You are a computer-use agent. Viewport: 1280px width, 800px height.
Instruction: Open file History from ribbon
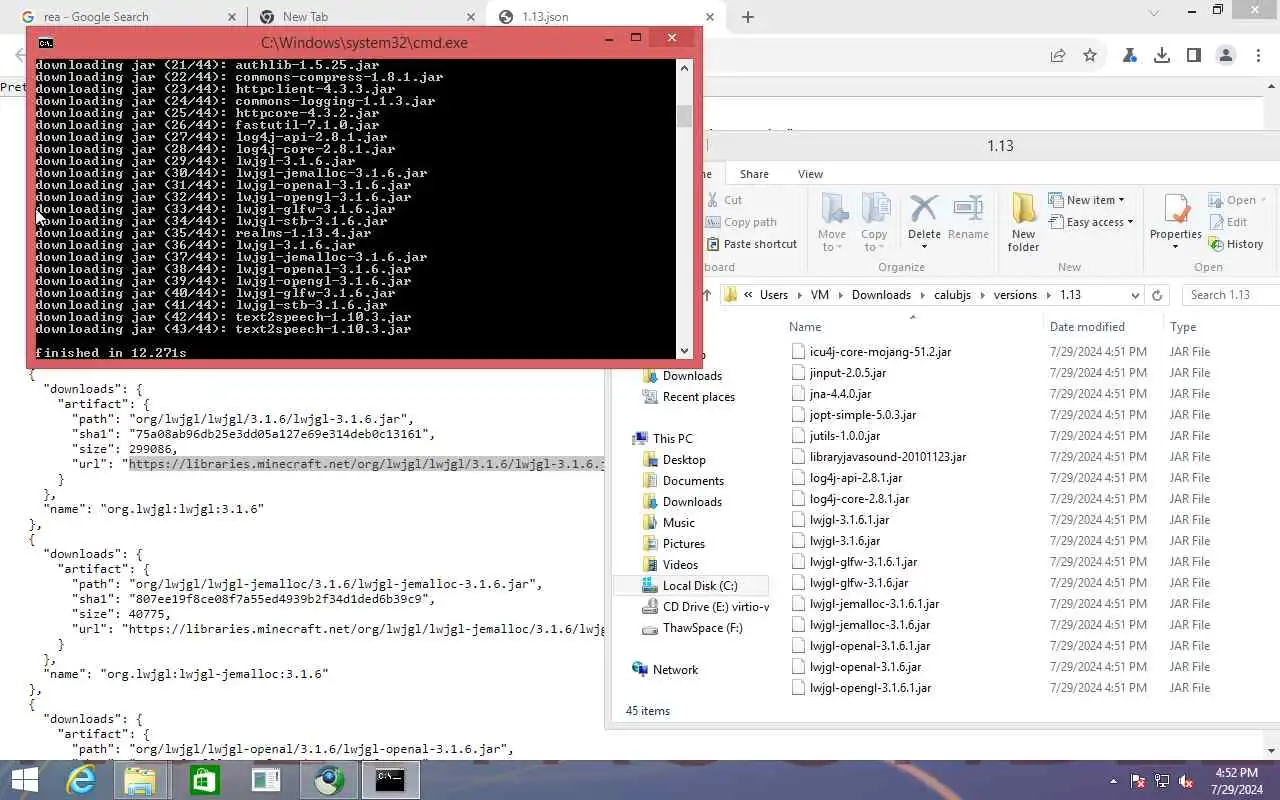(x=1236, y=244)
